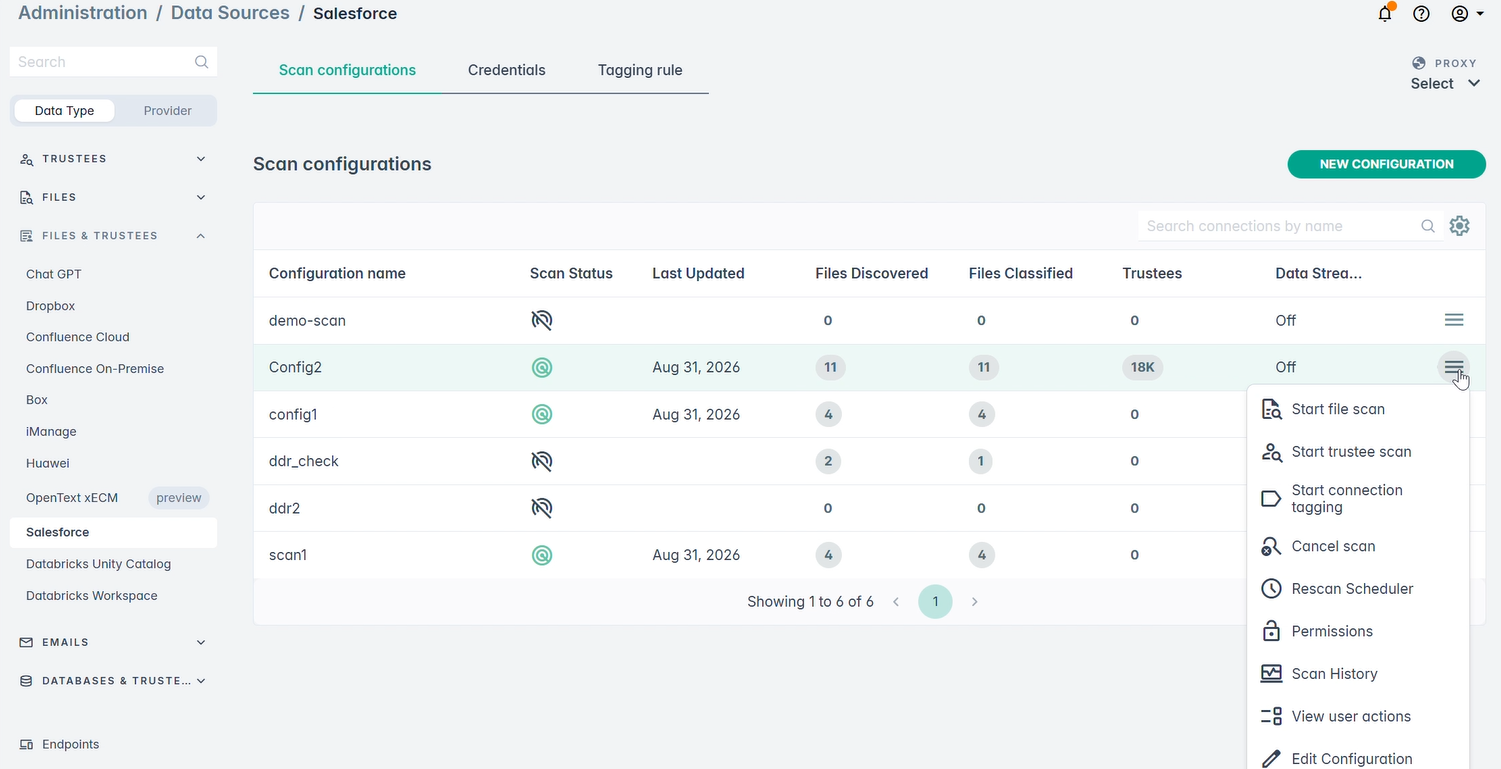This screenshot has width=1501, height=769.
Task: Click the Permissions lock icon
Action: [x=1271, y=631]
